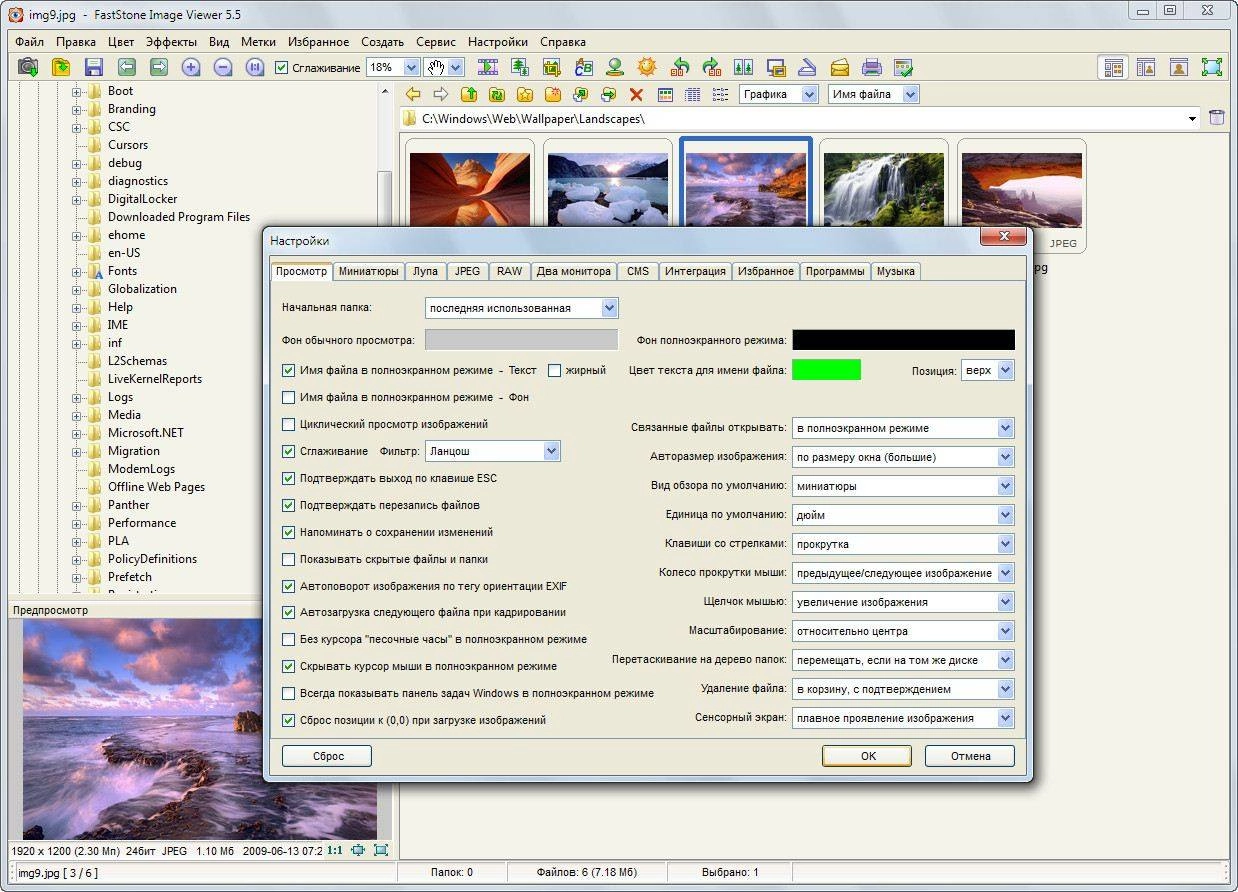Click the Сброс button
The image size is (1238, 892).
(x=328, y=756)
